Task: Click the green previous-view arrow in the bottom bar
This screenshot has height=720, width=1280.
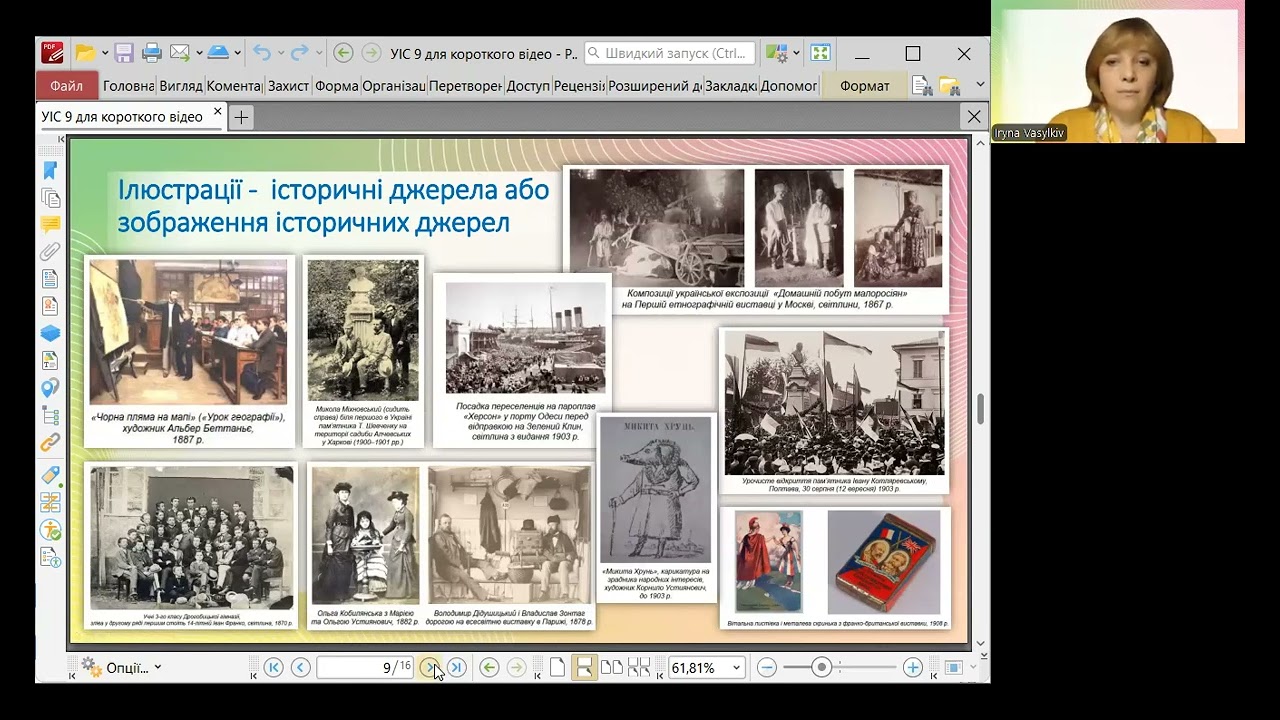Action: click(x=489, y=668)
